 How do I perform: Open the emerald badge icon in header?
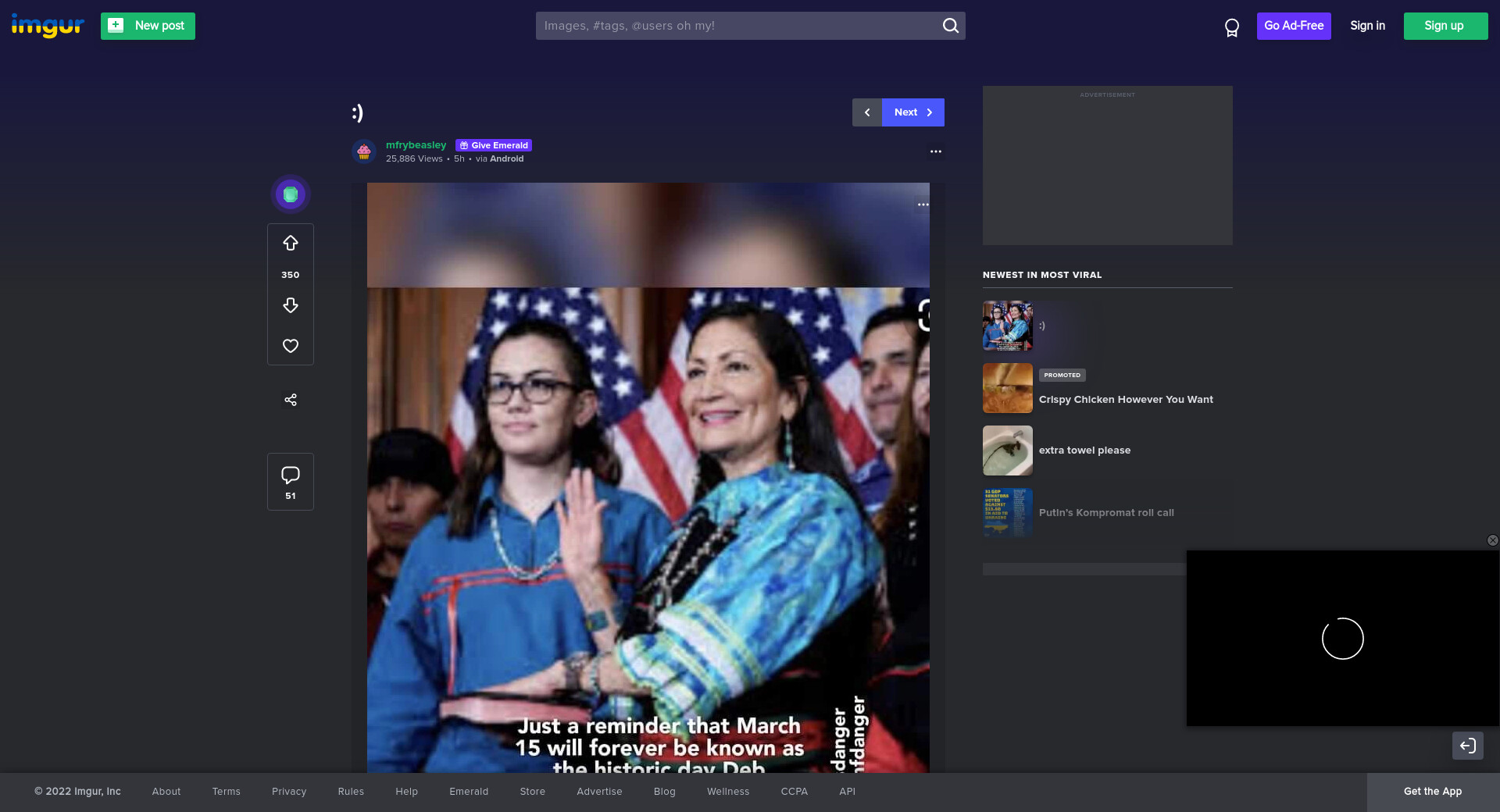(x=1232, y=27)
